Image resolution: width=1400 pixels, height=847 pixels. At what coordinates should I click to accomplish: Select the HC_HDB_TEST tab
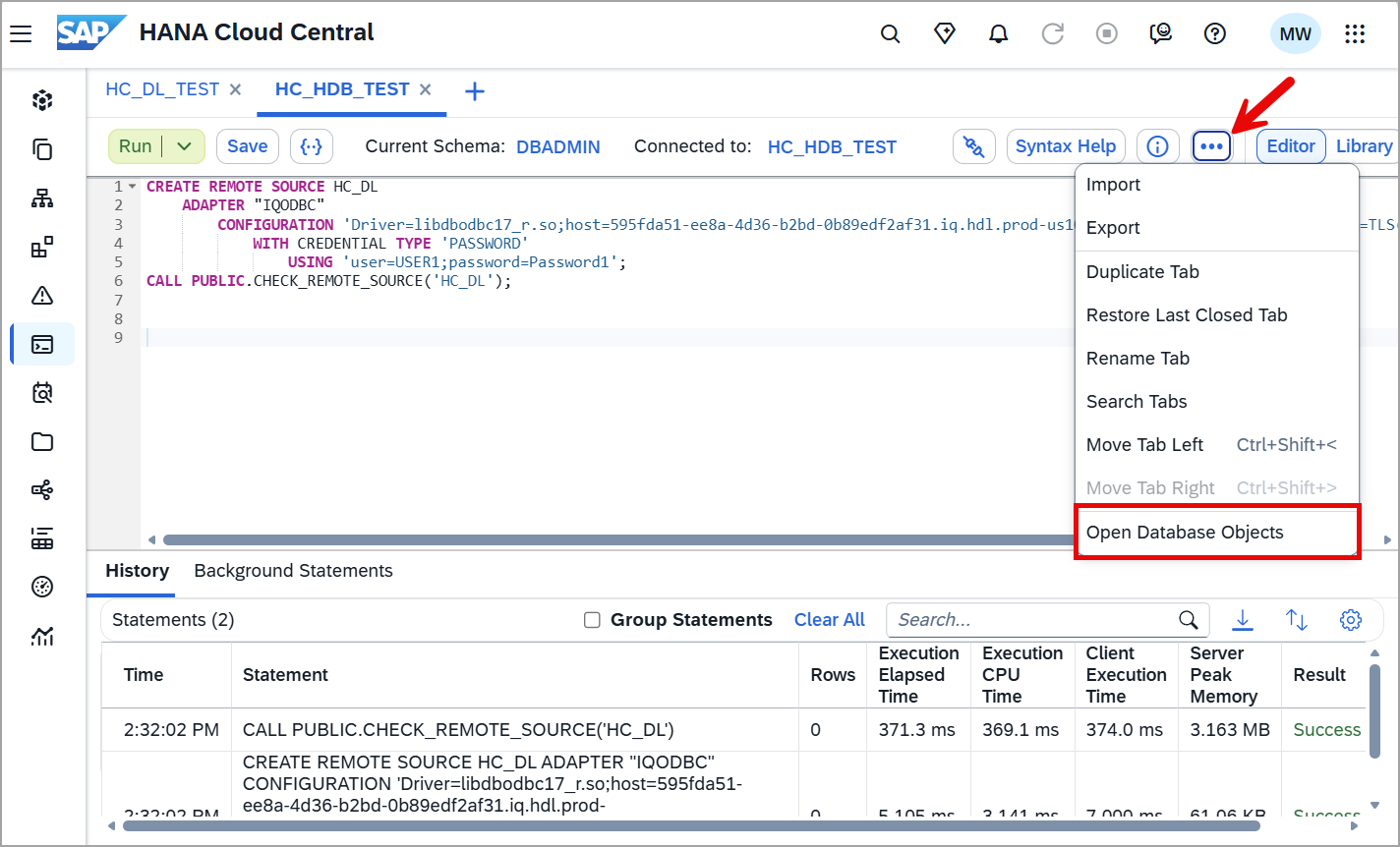tap(342, 89)
